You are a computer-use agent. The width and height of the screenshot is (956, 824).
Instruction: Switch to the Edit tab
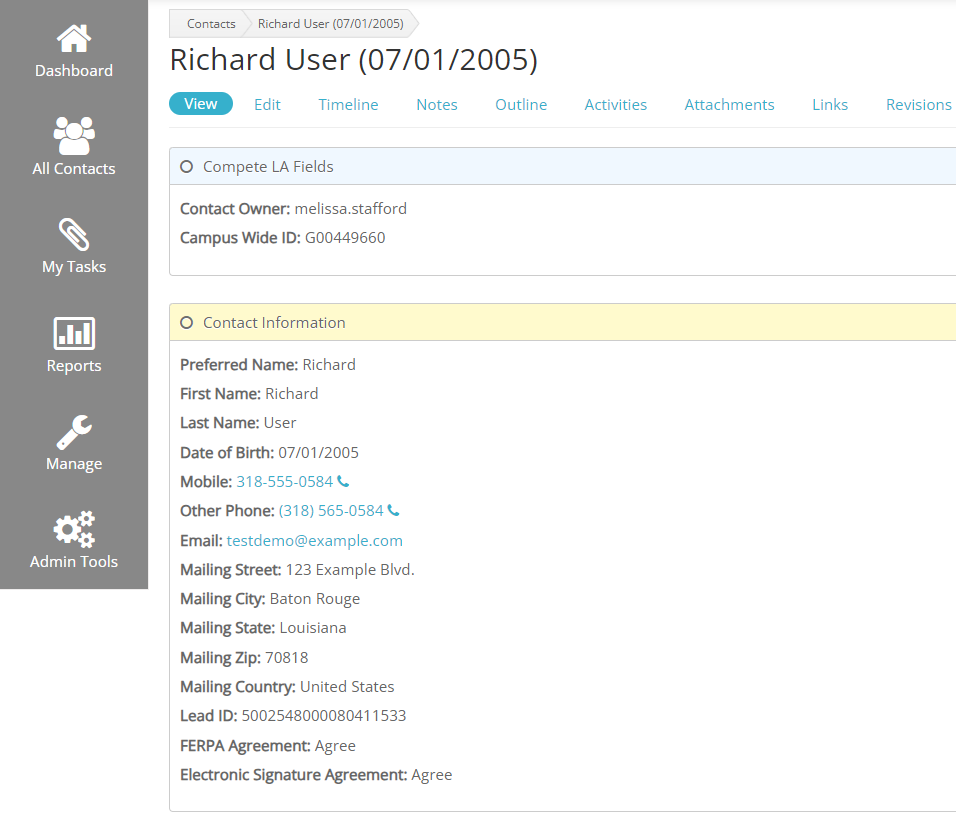coord(267,104)
